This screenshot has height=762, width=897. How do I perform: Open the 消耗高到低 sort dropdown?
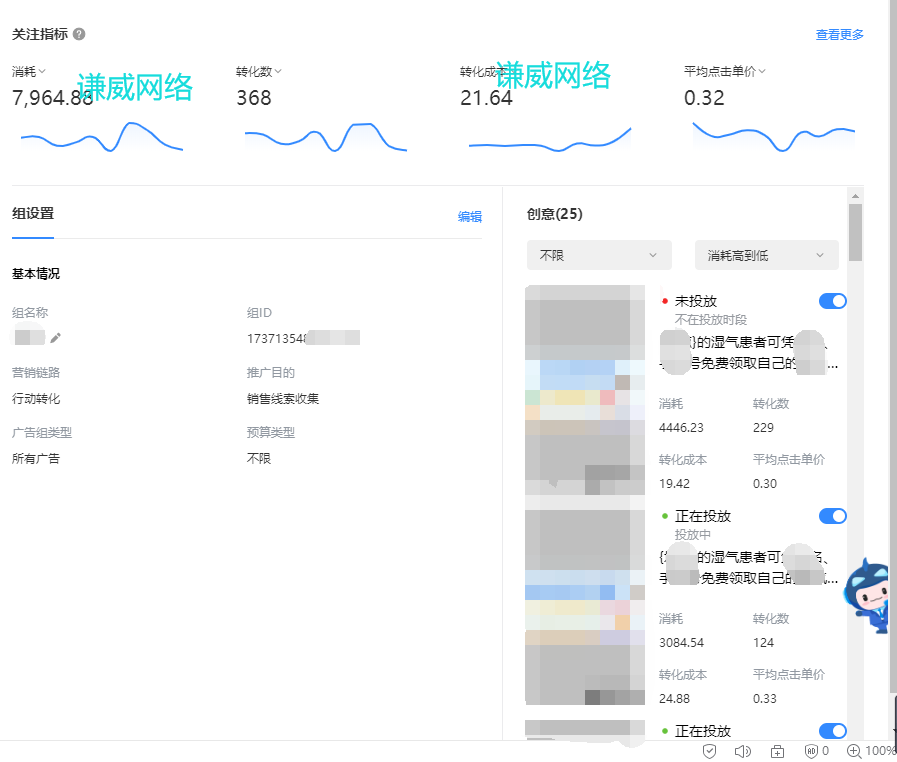coord(767,255)
